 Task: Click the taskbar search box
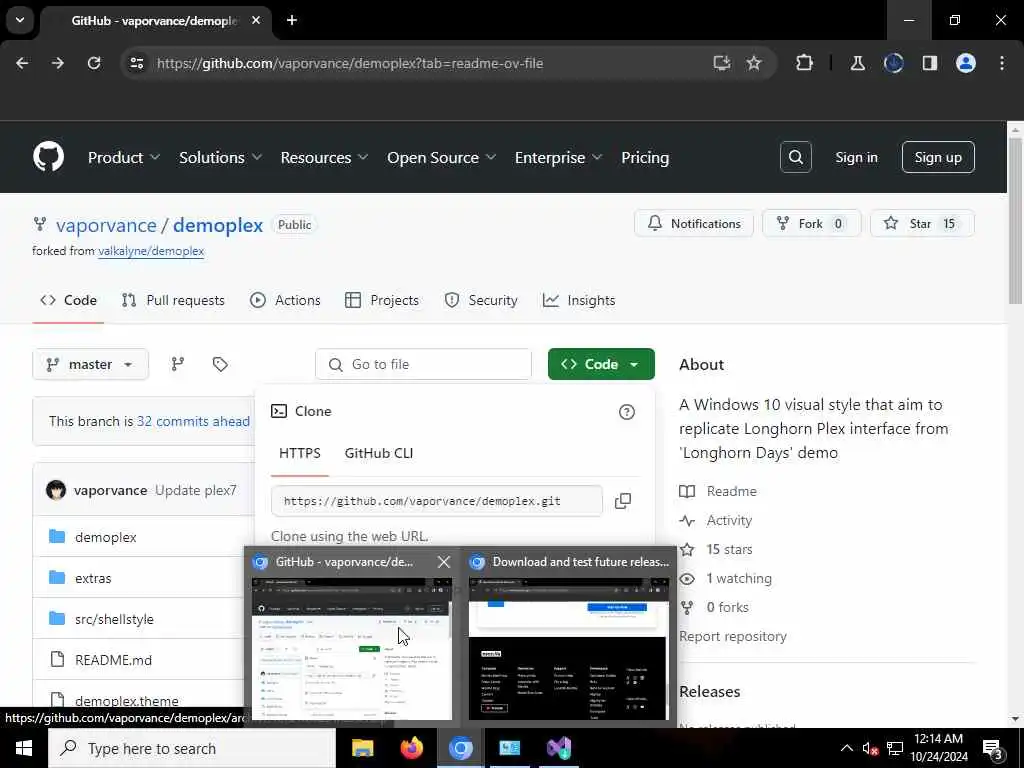point(191,748)
